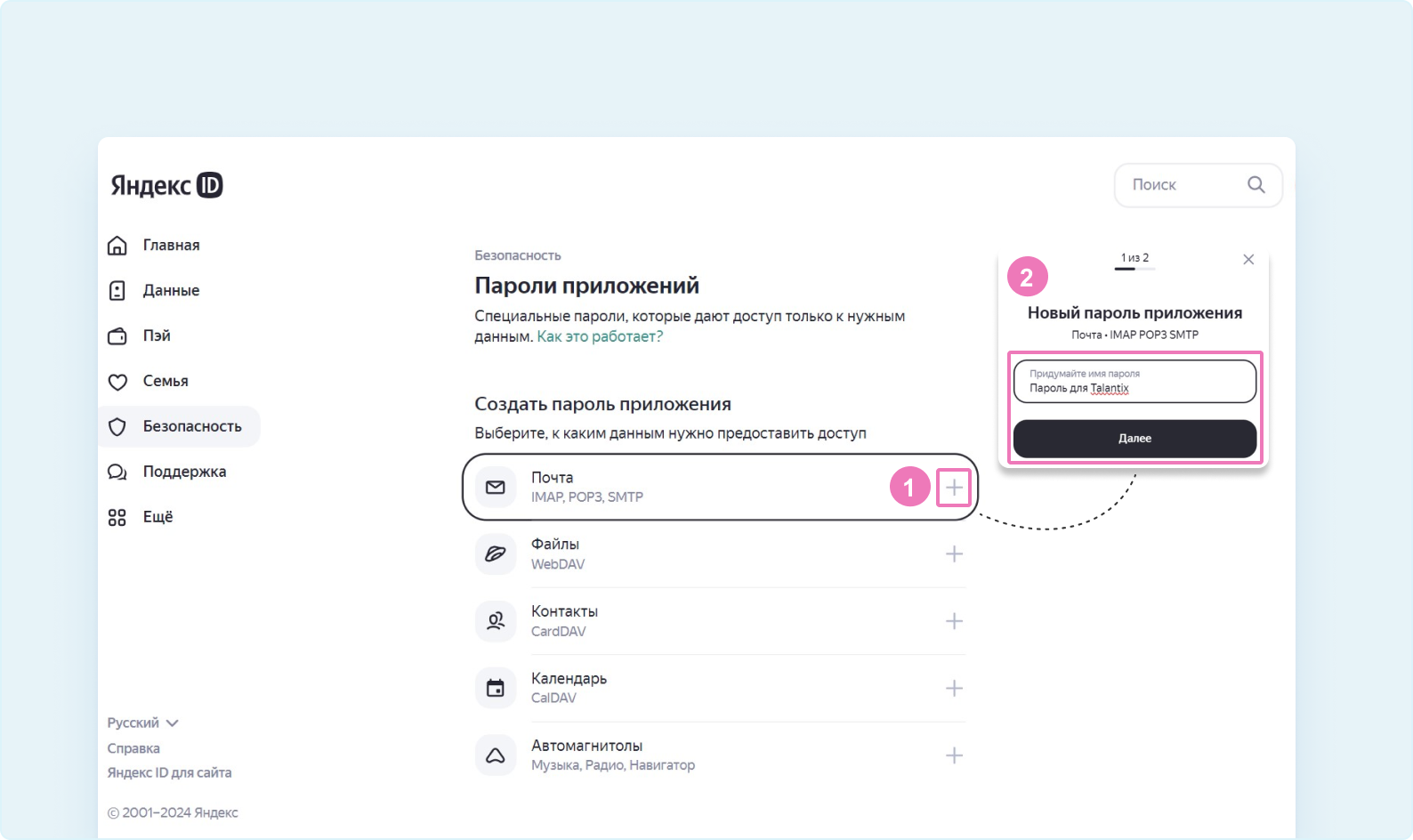This screenshot has height=840, width=1413.
Task: Click the Файлы row title
Action: pyautogui.click(x=555, y=545)
